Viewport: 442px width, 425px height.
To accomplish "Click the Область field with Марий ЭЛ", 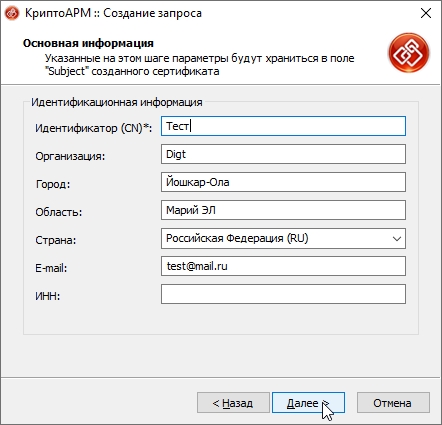I will coord(283,210).
